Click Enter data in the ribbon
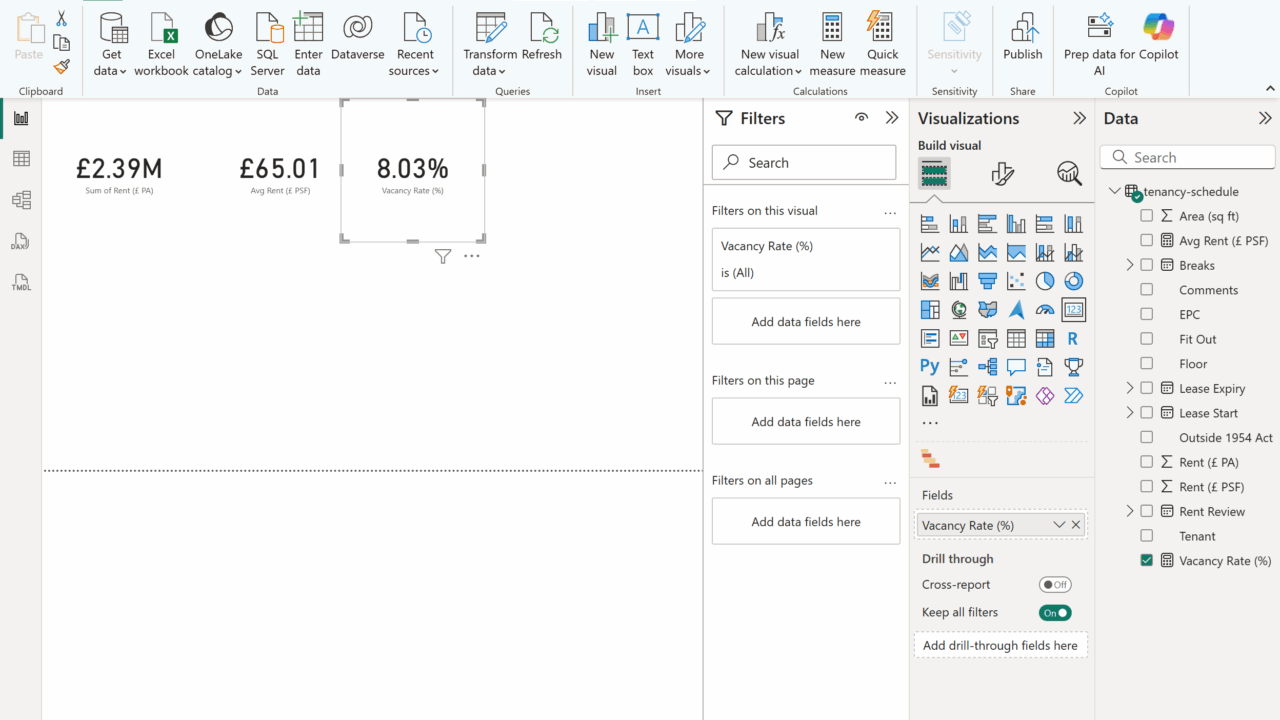 pos(309,45)
